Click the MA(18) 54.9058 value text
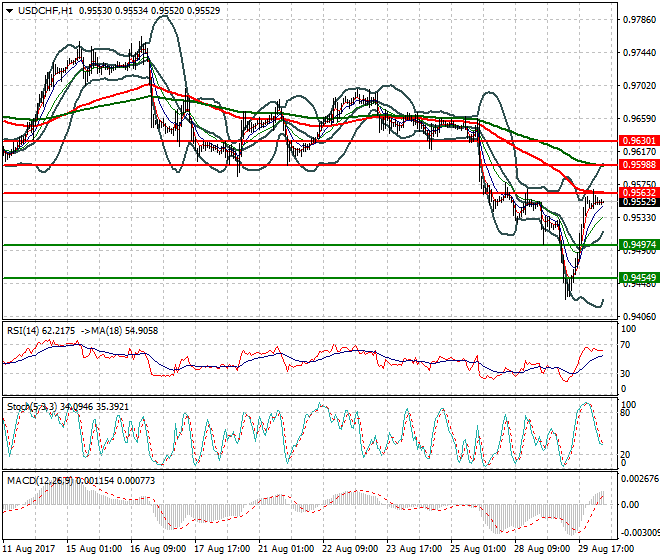 pyautogui.click(x=123, y=331)
